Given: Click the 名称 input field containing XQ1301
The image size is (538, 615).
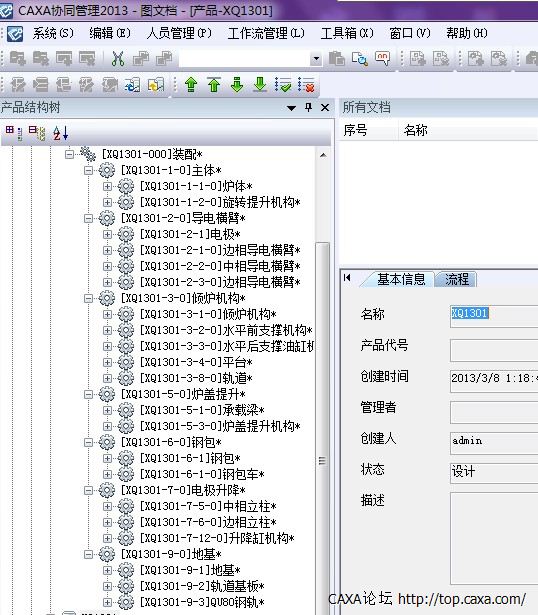Looking at the screenshot, I should pos(494,315).
